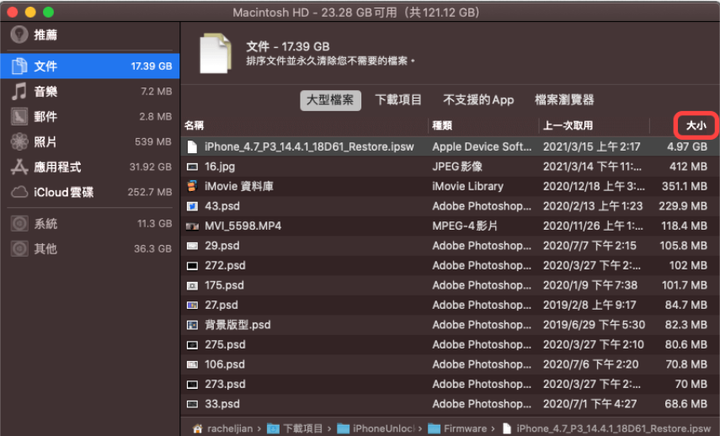Viewport: 720px width, 436px height.
Task: Sort the list by 種類 column header
Action: [x=442, y=125]
